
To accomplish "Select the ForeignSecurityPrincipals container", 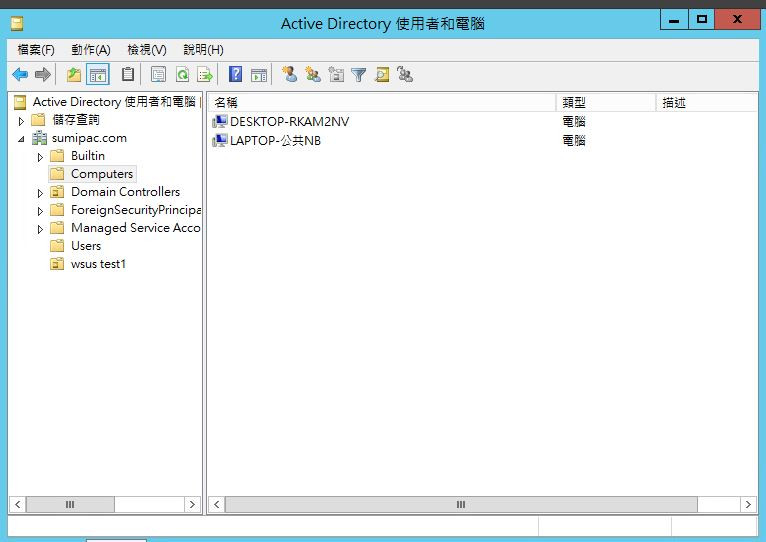I will pos(136,210).
